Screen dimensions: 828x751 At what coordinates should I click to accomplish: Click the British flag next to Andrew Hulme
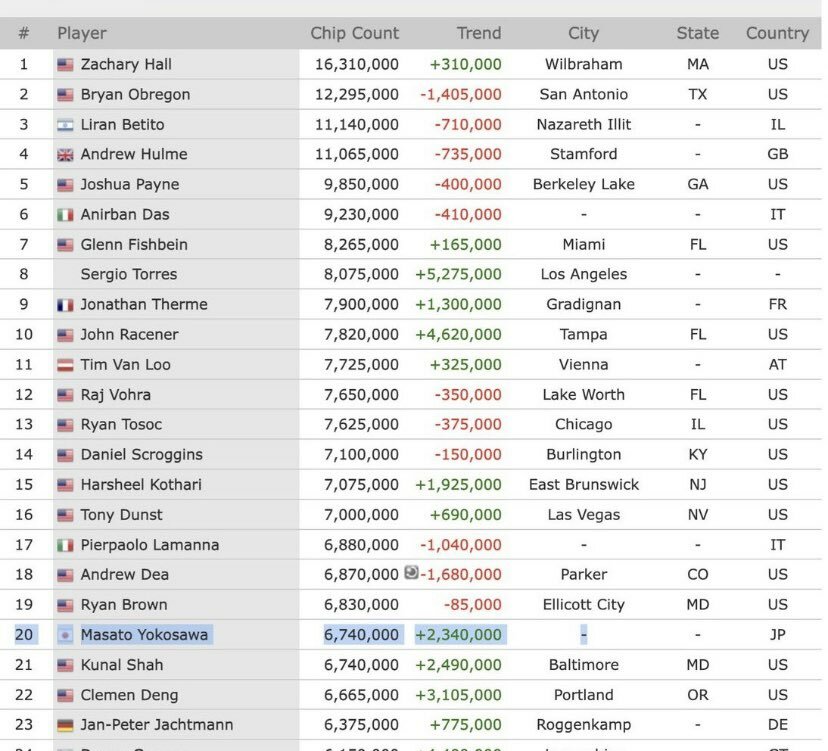click(x=65, y=155)
